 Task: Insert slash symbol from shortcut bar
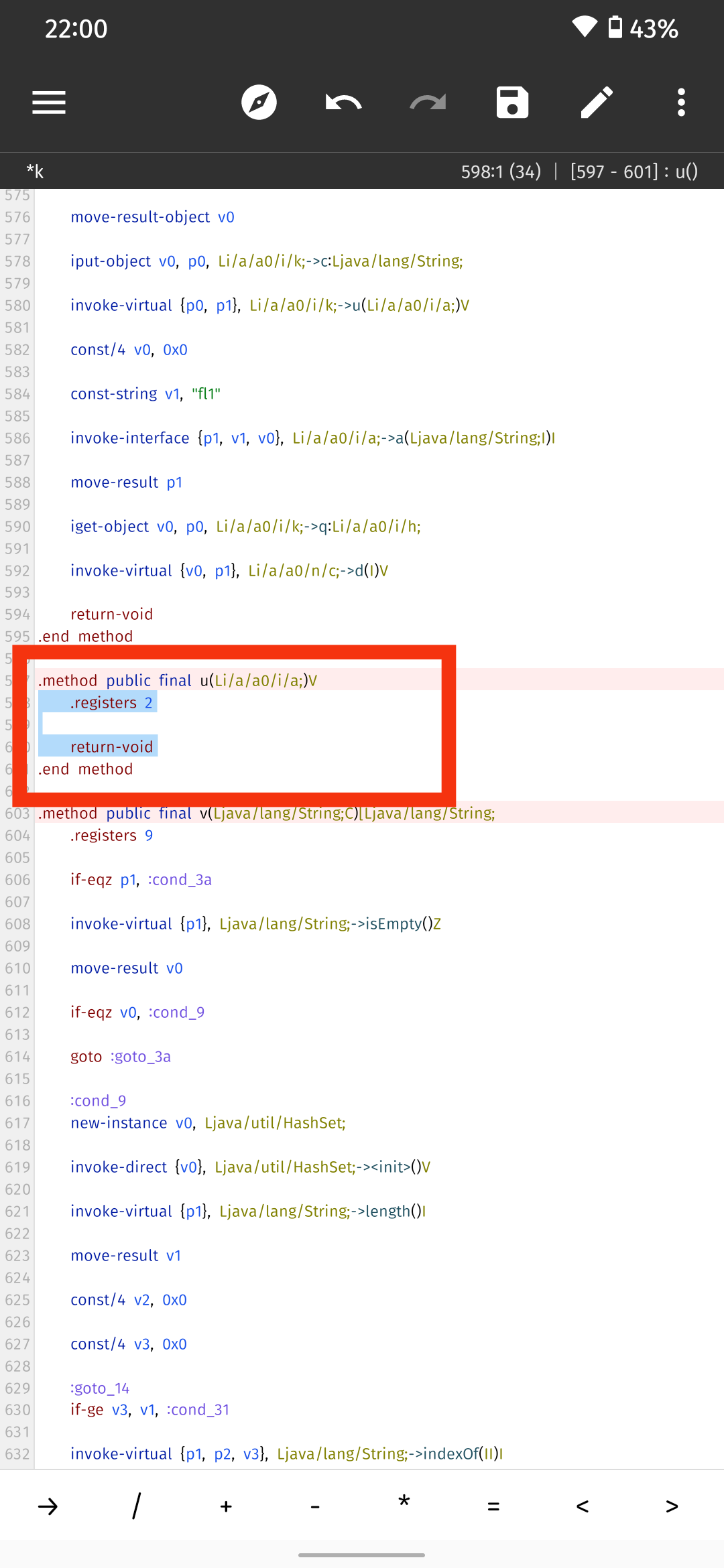click(x=137, y=1506)
